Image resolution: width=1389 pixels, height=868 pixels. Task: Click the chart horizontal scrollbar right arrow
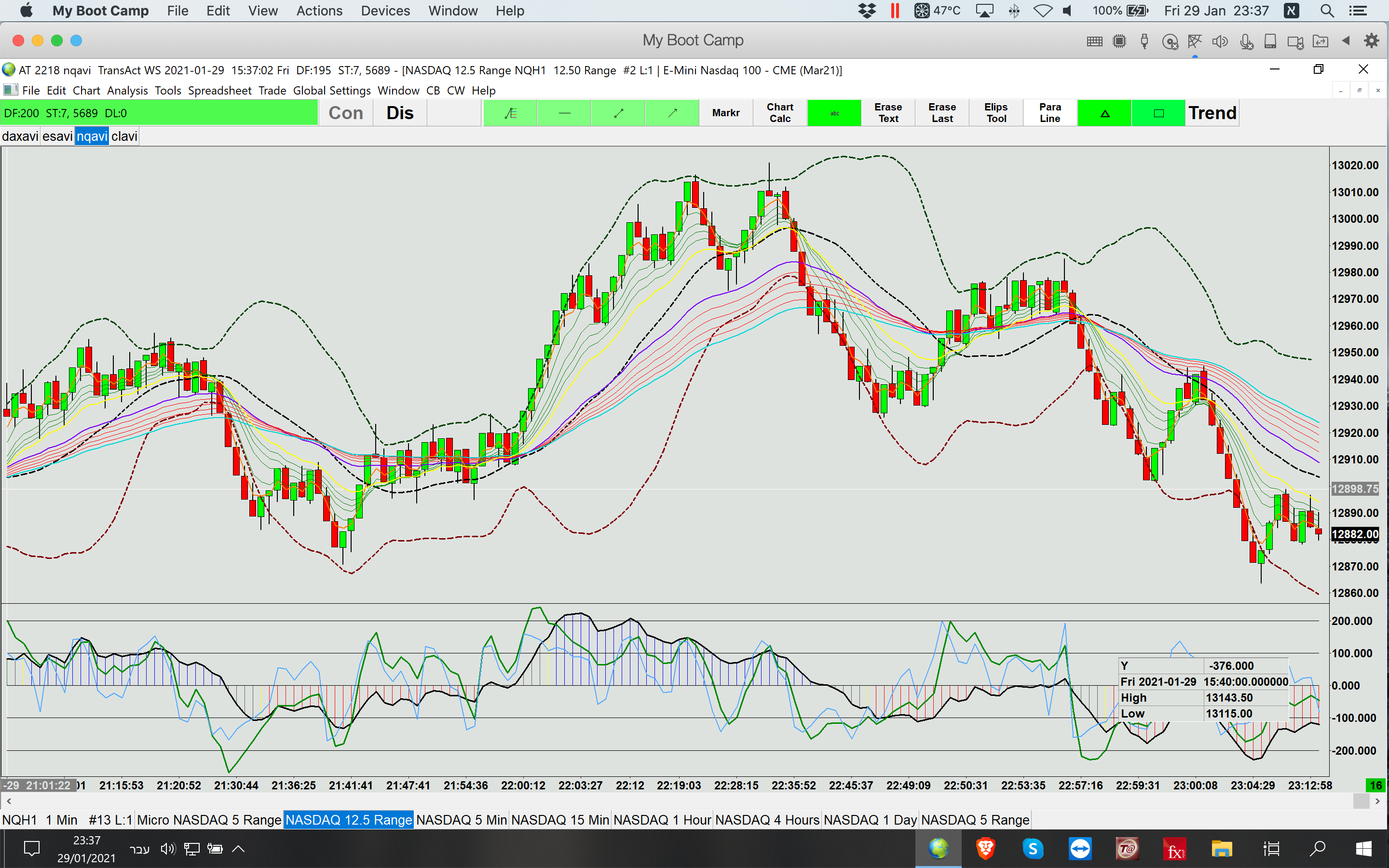[1377, 801]
